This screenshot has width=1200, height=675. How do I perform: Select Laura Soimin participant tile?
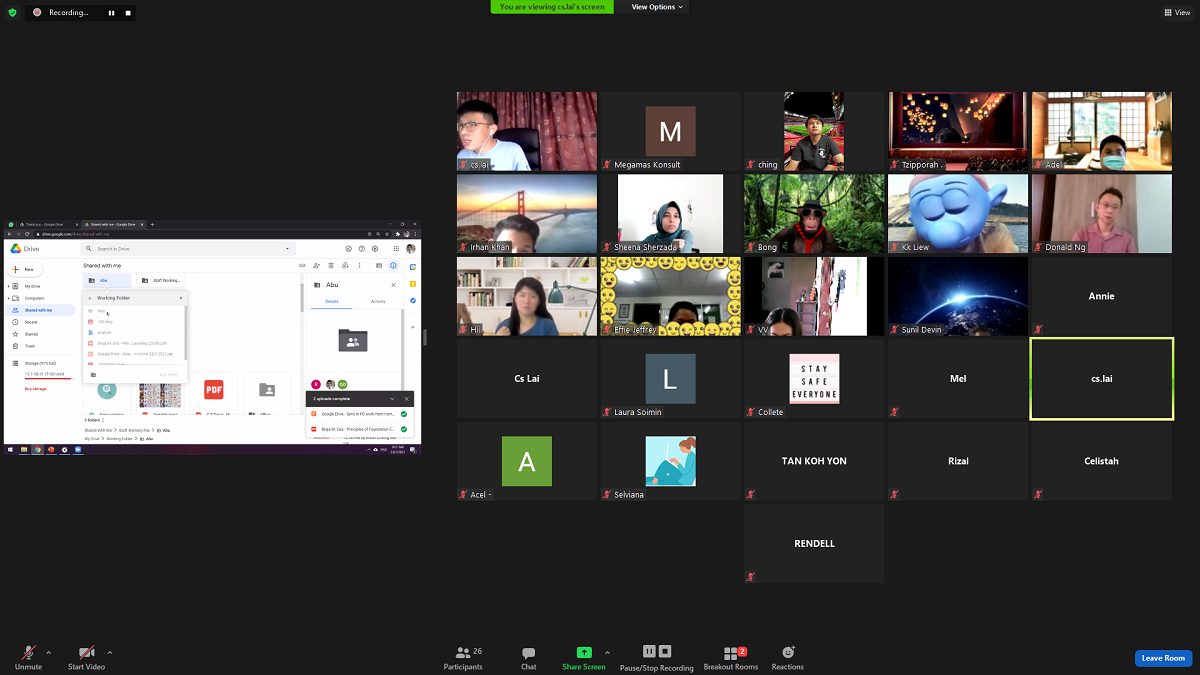pyautogui.click(x=670, y=379)
